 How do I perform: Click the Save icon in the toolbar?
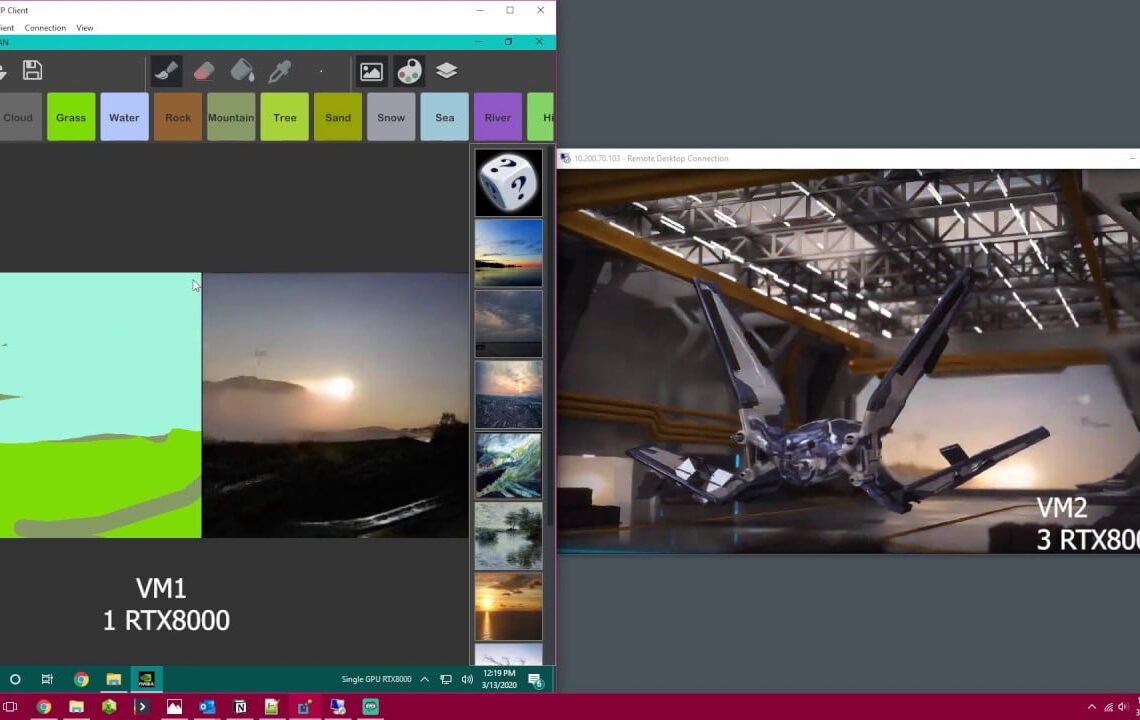click(31, 70)
